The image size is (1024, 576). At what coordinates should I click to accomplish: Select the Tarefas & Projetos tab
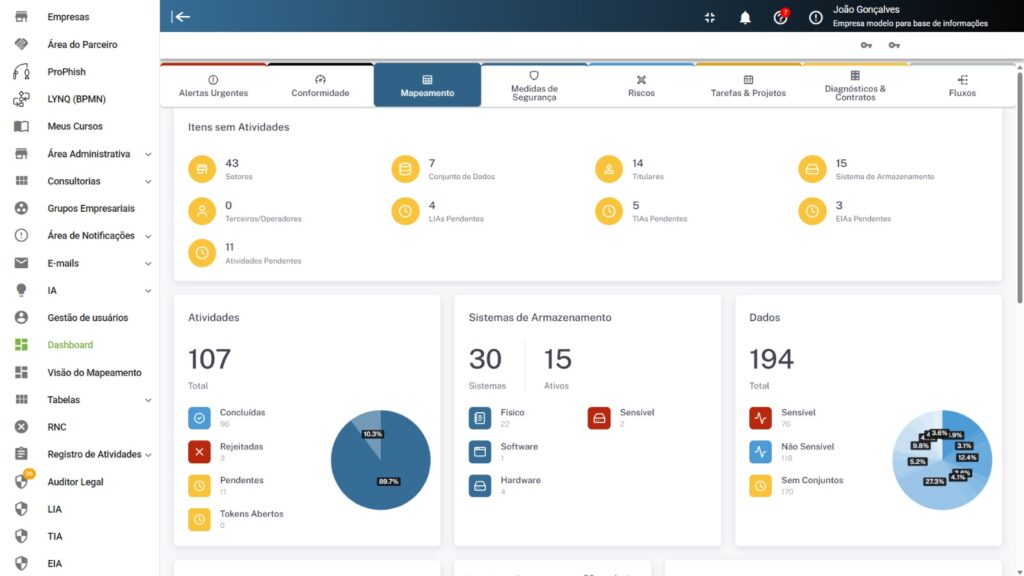[x=748, y=86]
